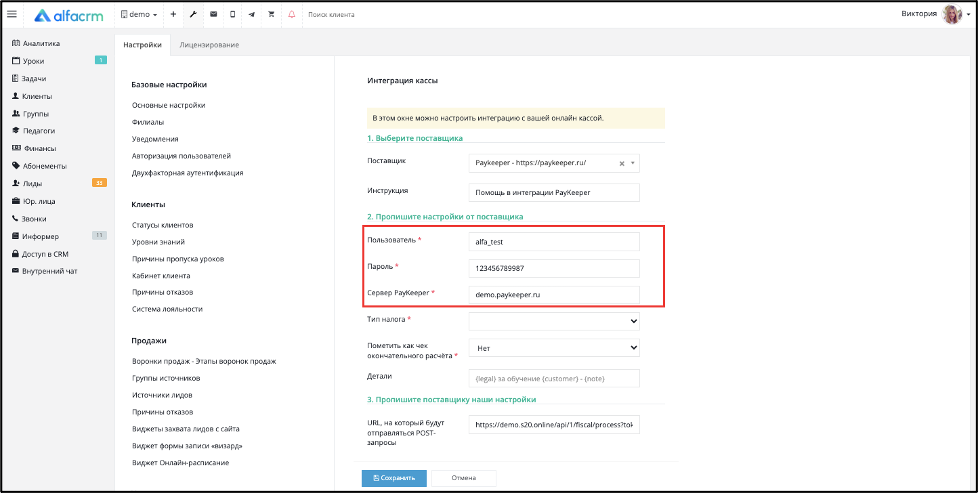Open Кабинет клиента link
Viewport: 979px width, 493px height.
[x=161, y=275]
